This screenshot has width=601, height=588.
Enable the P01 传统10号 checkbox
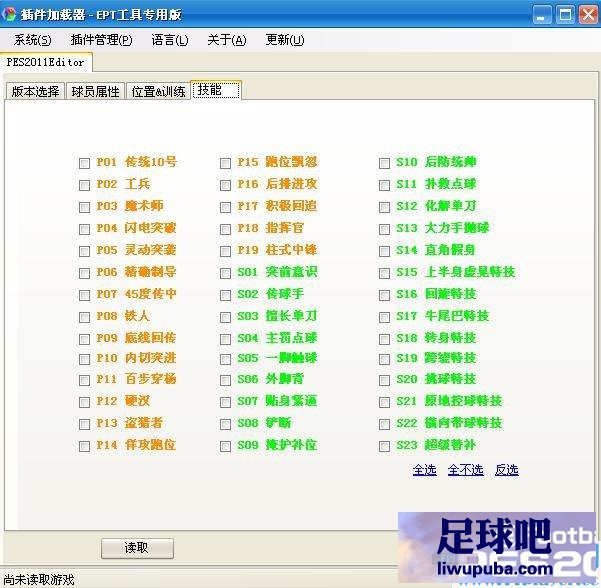coord(84,163)
